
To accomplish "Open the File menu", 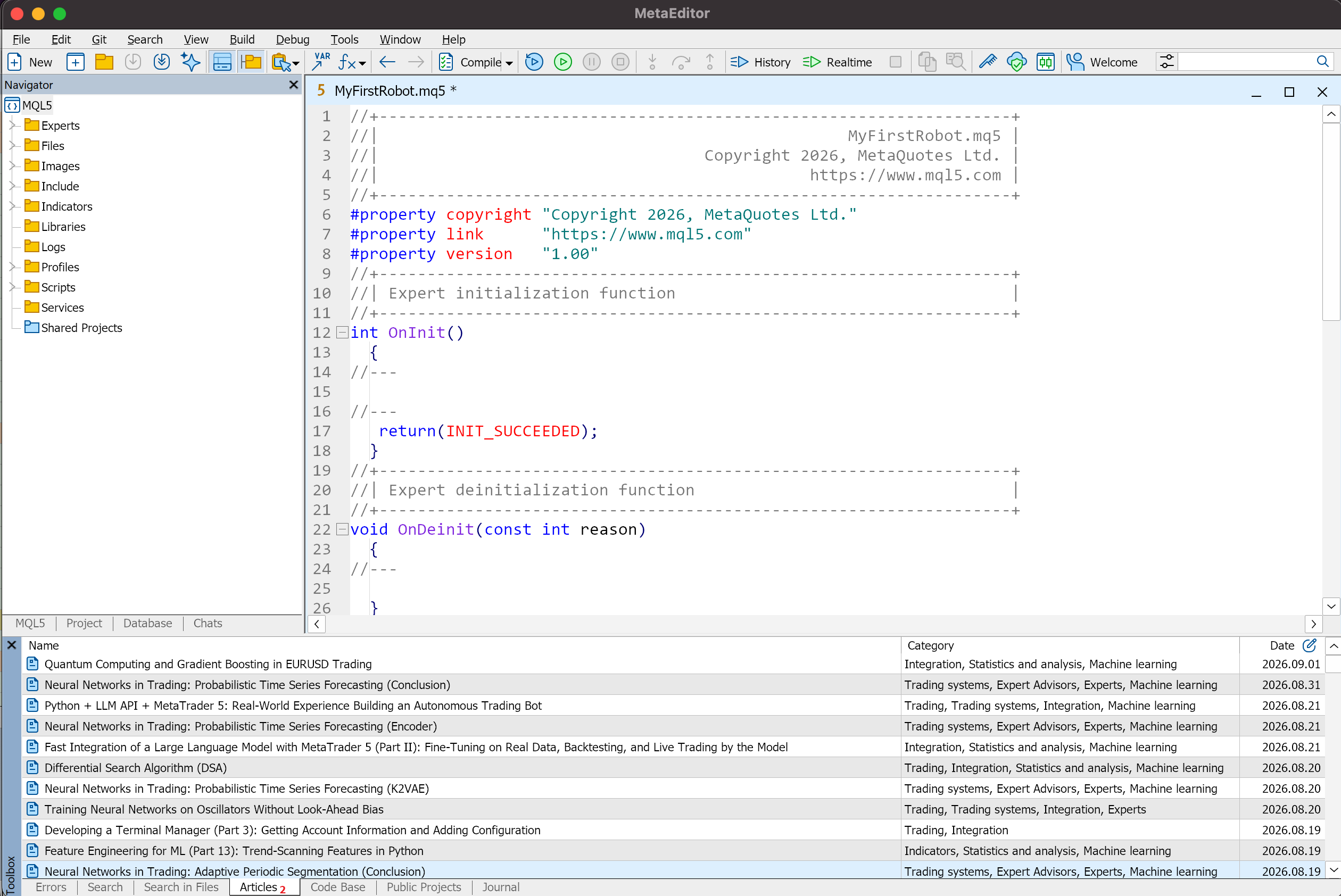I will pyautogui.click(x=21, y=39).
